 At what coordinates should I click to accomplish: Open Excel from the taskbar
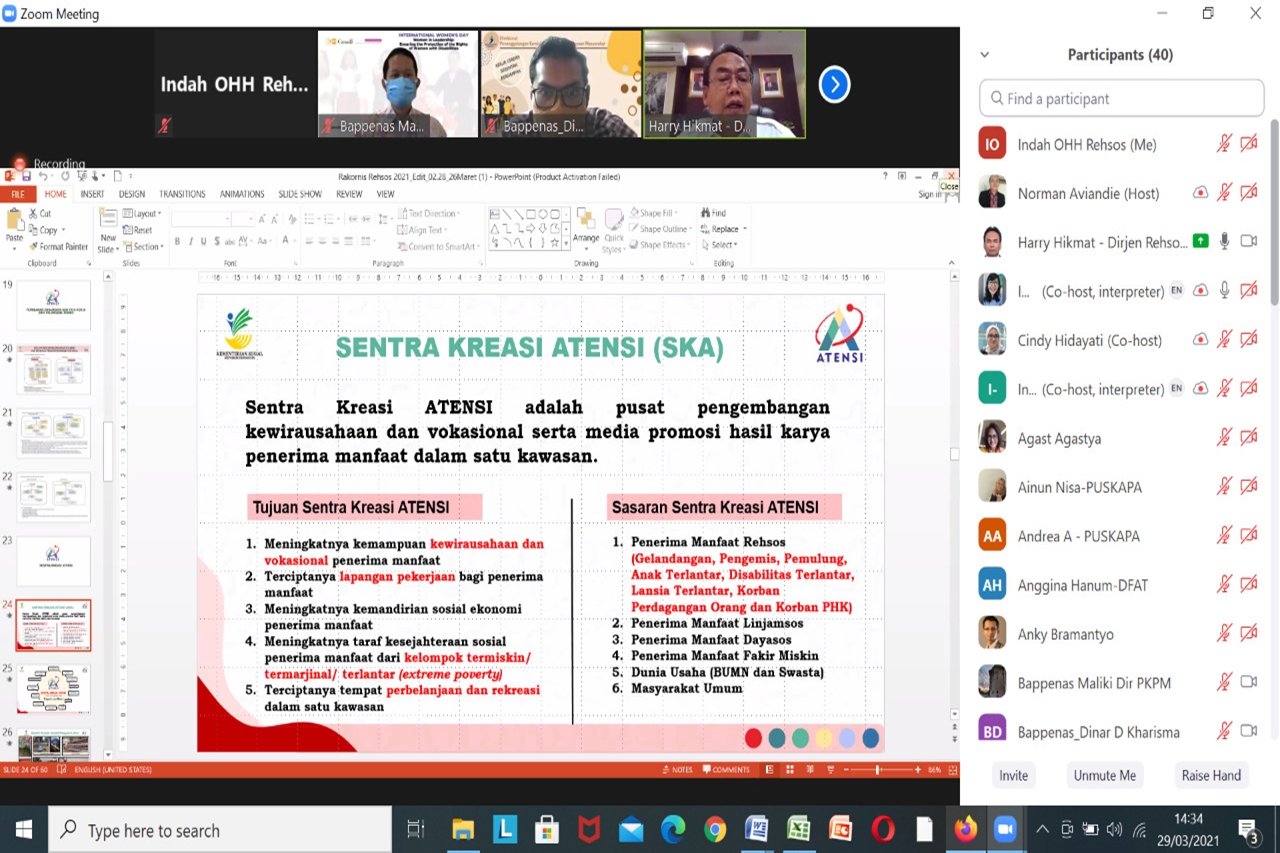tap(798, 830)
